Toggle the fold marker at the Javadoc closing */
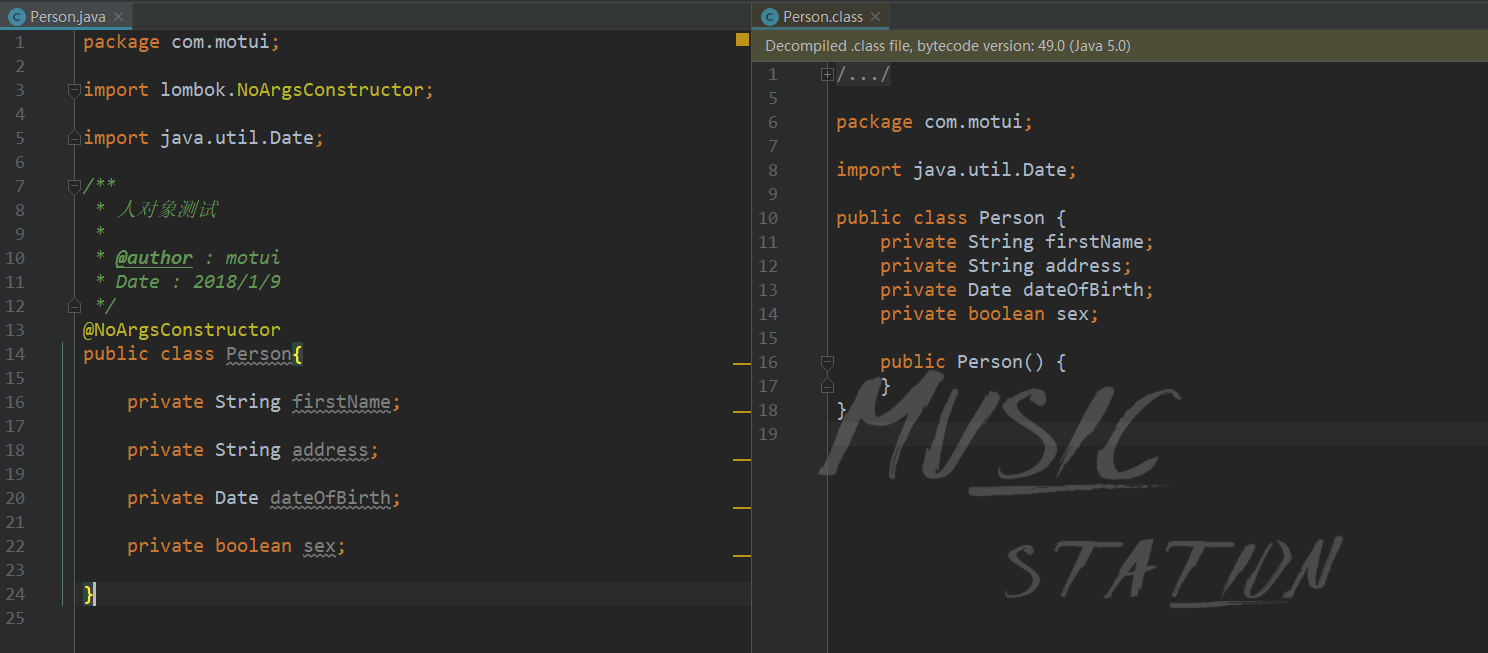 [x=74, y=306]
